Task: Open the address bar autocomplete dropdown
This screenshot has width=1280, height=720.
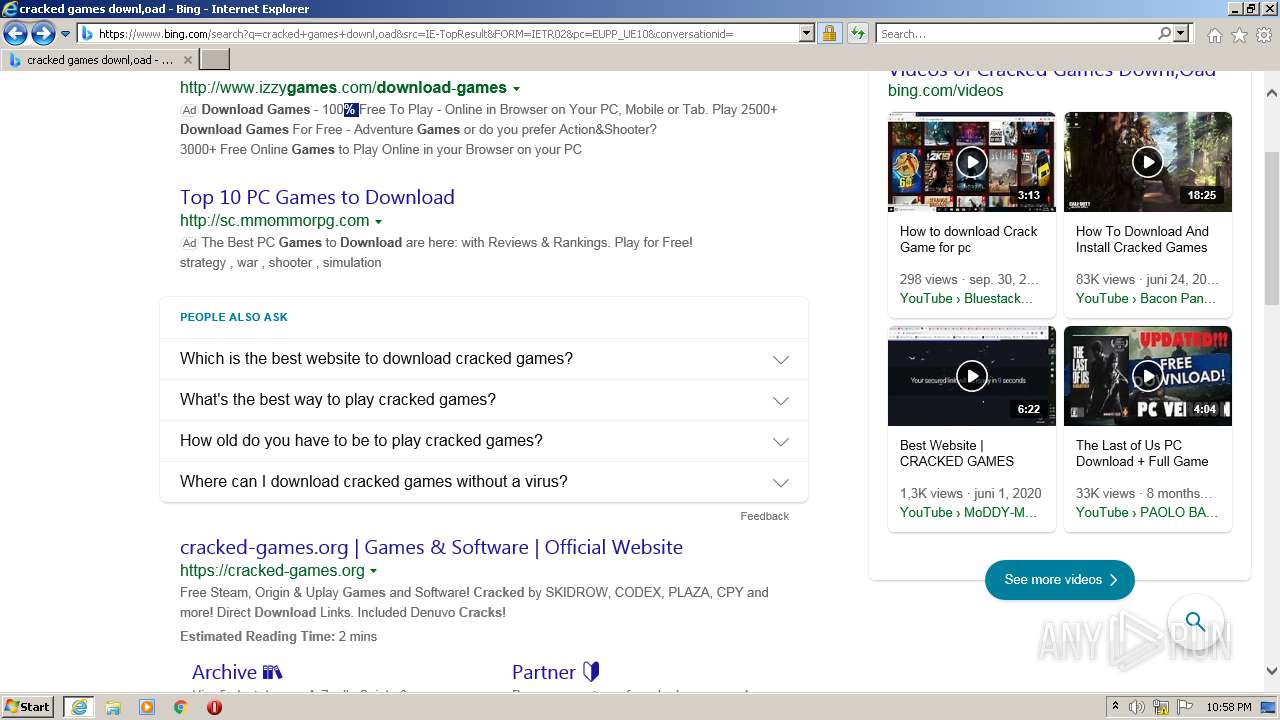Action: pos(807,34)
